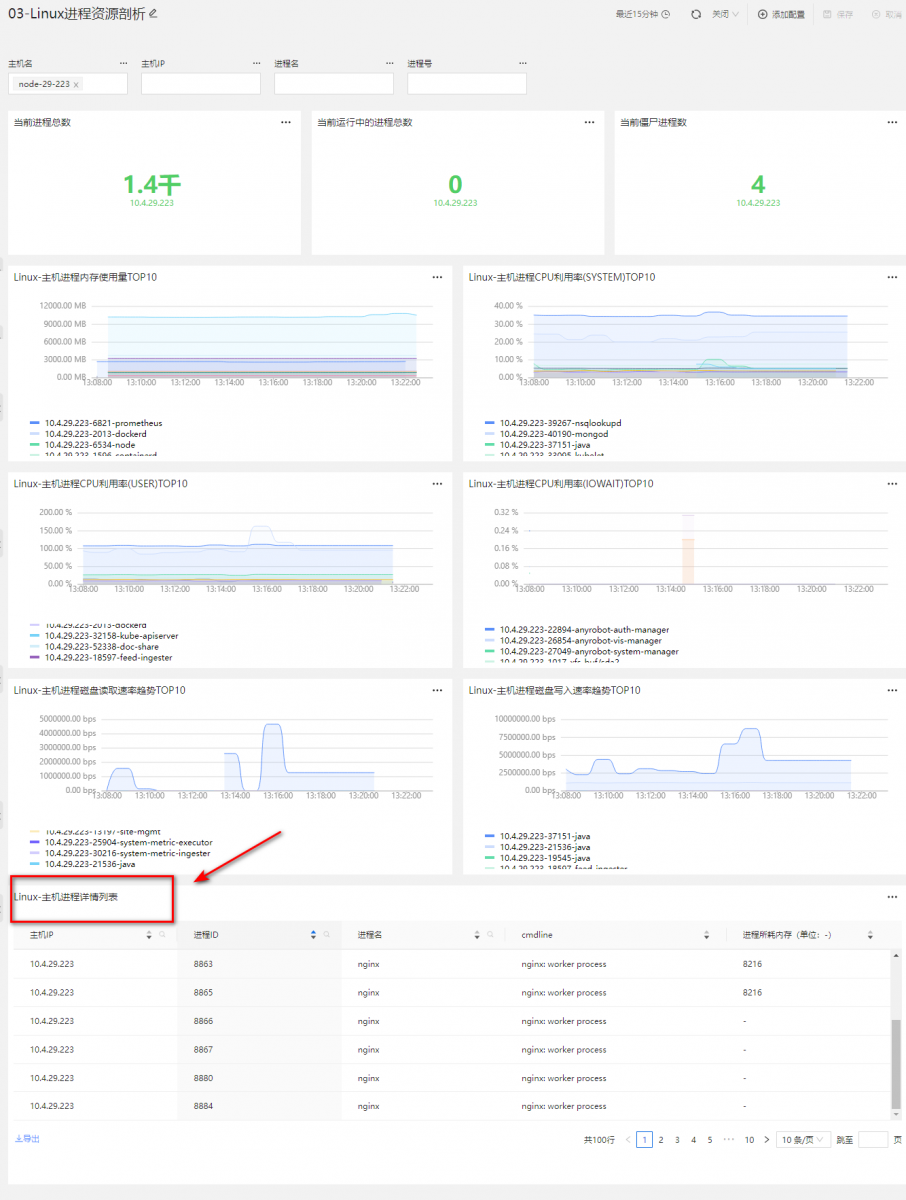Image resolution: width=906 pixels, height=1200 pixels.
Task: Click the table cell with process ID 8863
Action: click(x=259, y=964)
